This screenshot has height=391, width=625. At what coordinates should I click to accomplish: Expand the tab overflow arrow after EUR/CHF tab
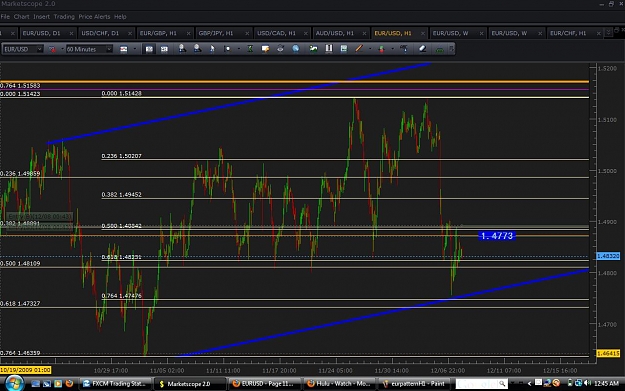coord(608,33)
